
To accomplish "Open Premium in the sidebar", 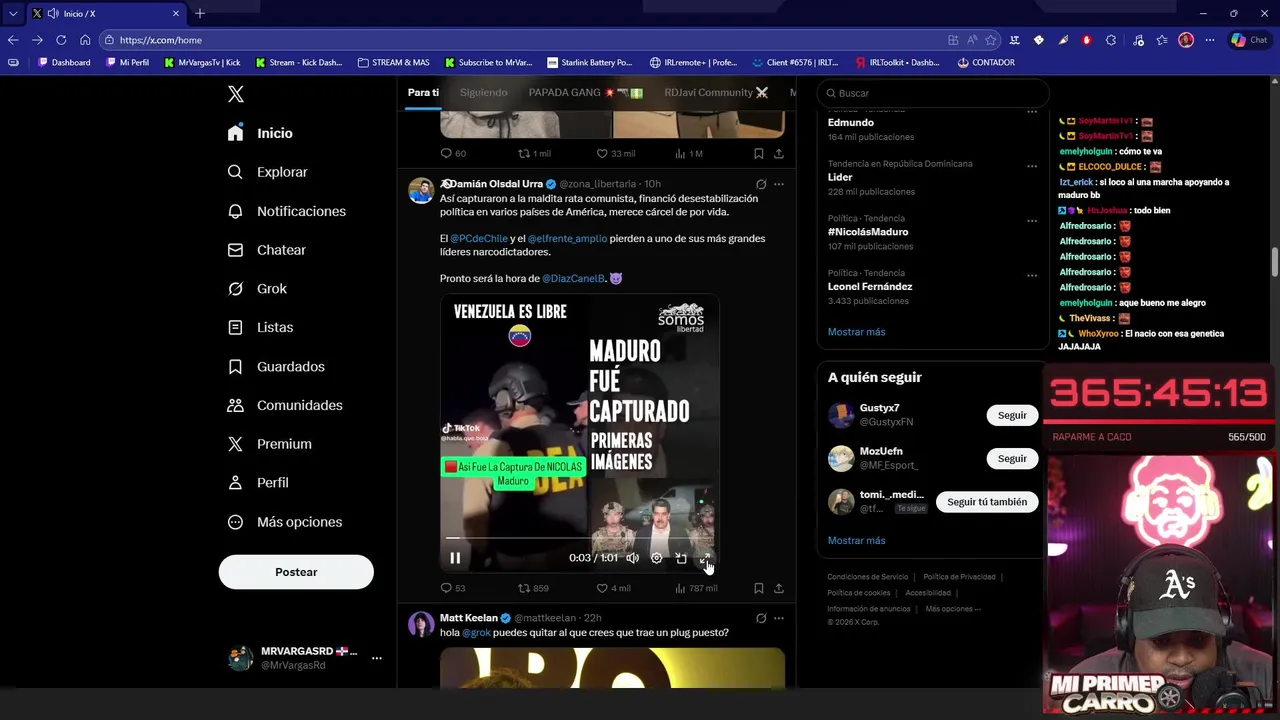I will pyautogui.click(x=269, y=444).
